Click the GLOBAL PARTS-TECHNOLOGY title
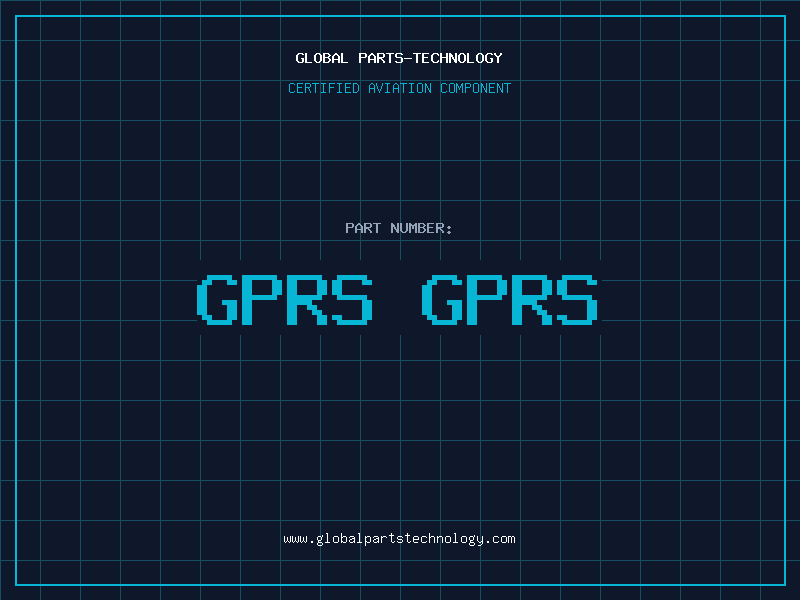 tap(399, 59)
